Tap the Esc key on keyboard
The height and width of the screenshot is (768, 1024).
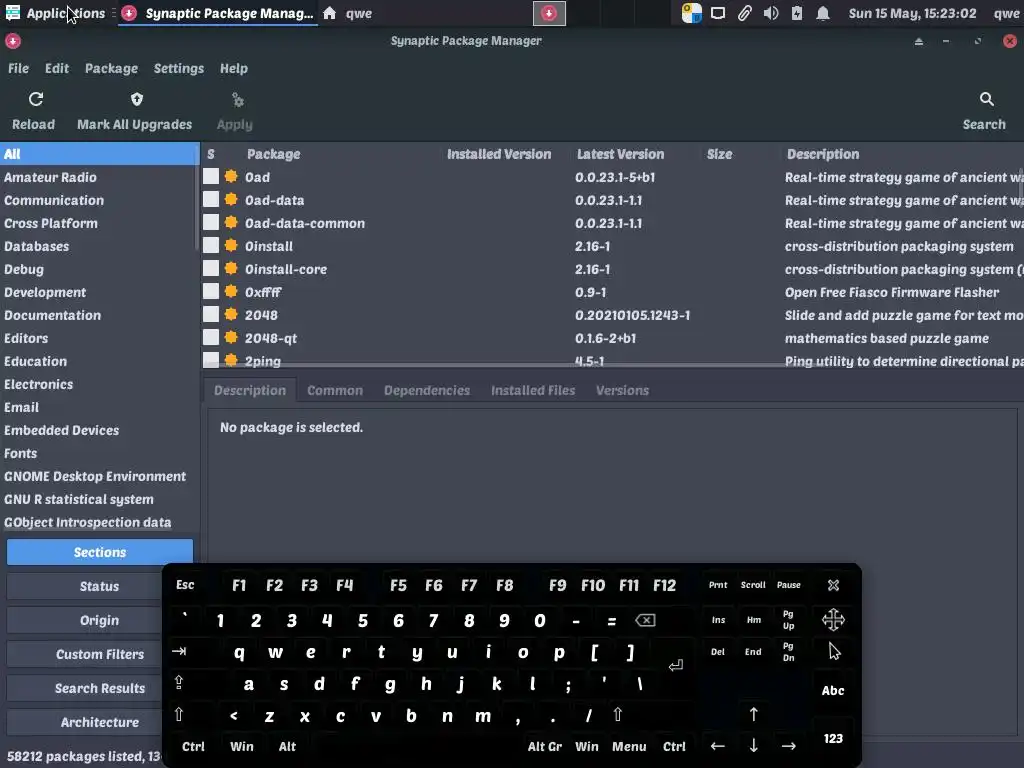pyautogui.click(x=185, y=584)
